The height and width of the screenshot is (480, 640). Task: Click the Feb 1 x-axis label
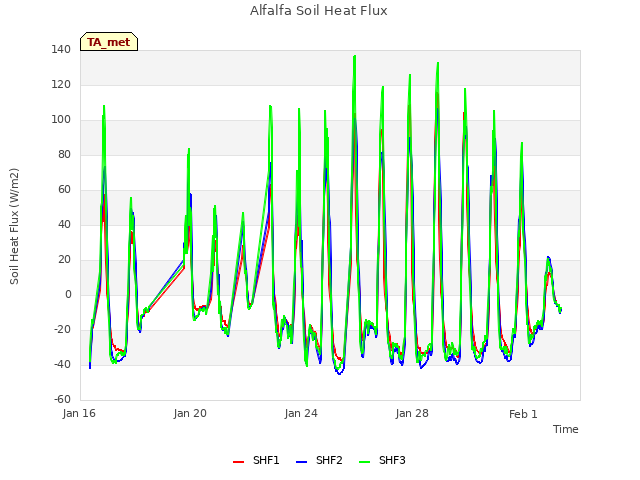pyautogui.click(x=523, y=414)
